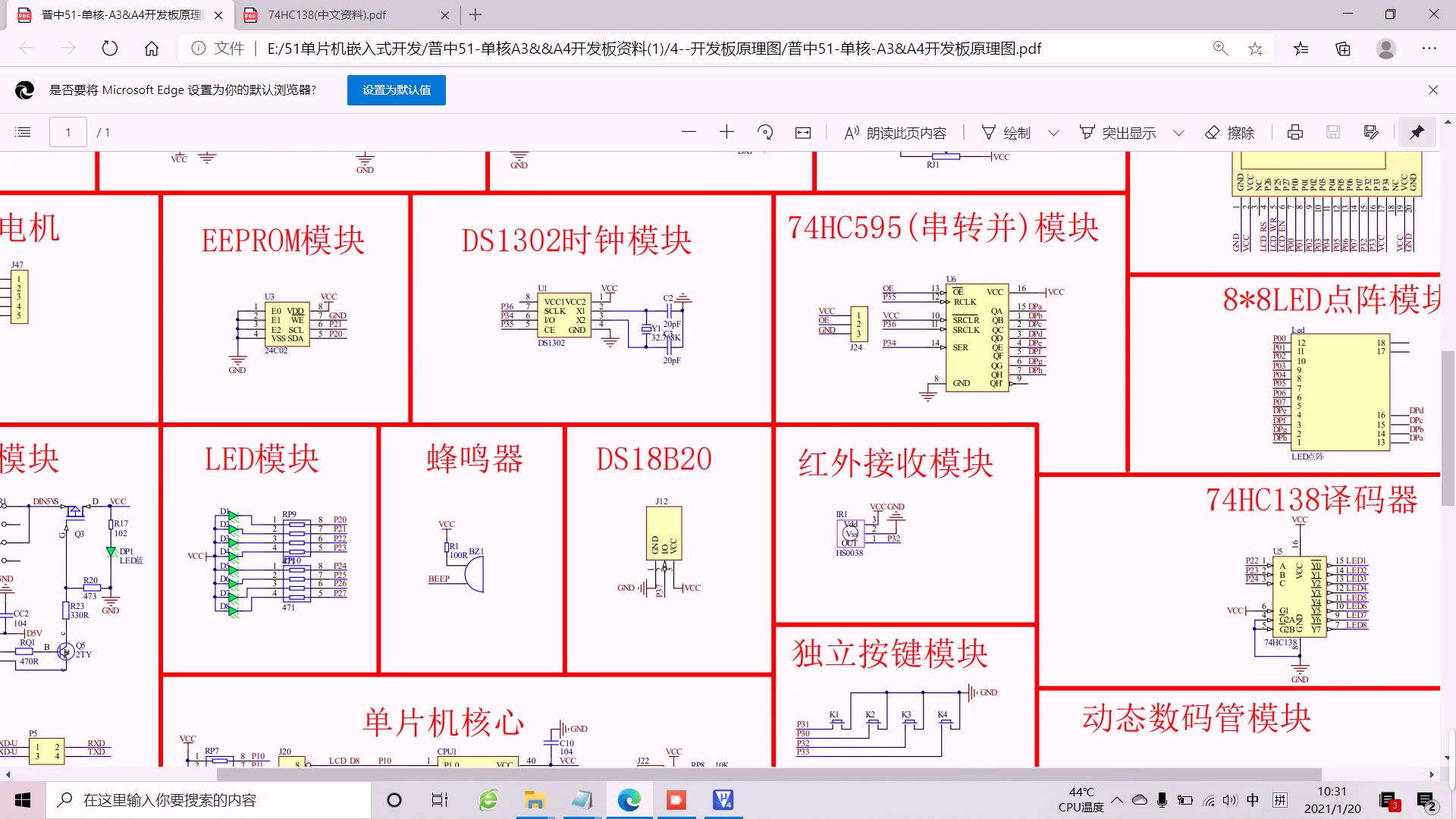Click the Save As icon in PDF toolbar
This screenshot has height=819, width=1456.
pos(1371,133)
